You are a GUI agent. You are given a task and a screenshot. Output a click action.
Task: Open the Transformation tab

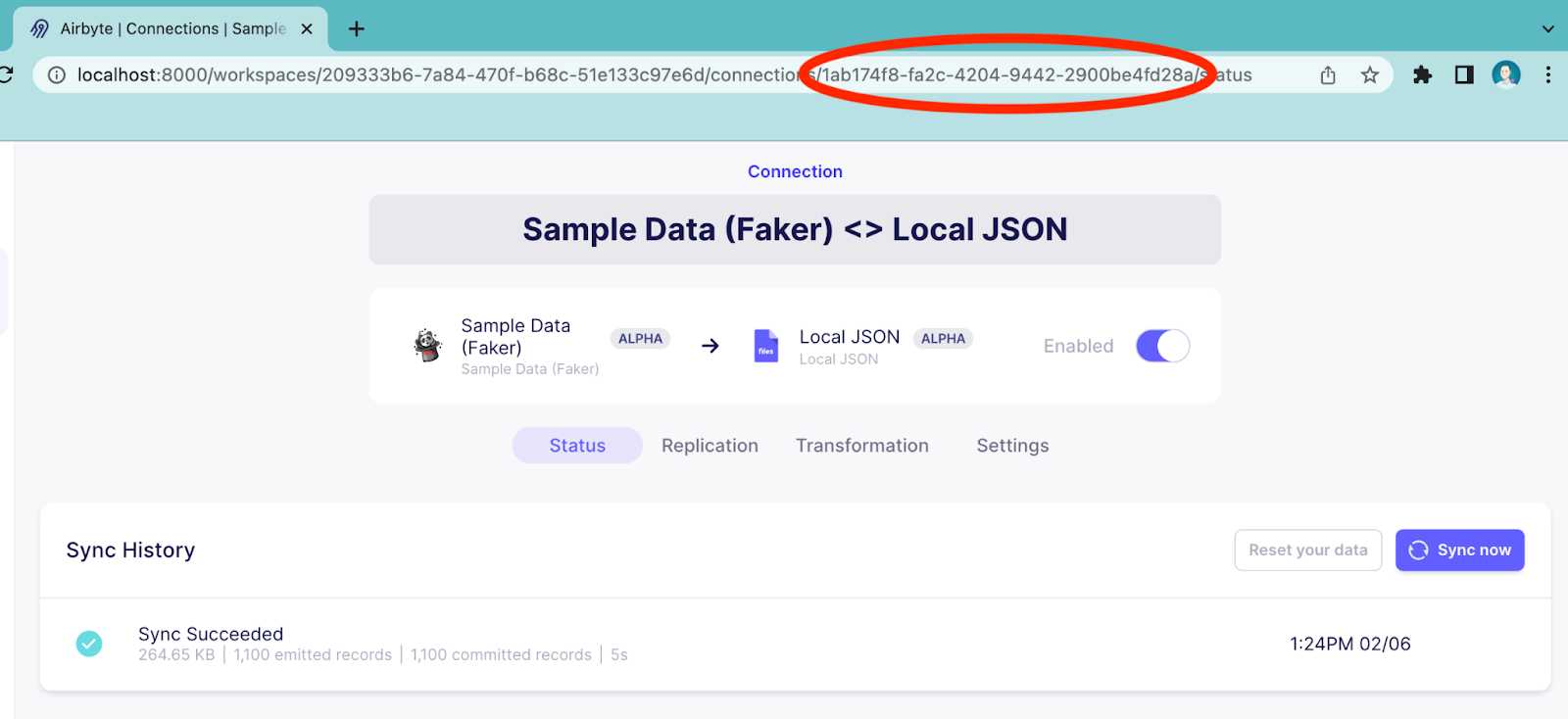[x=862, y=446]
